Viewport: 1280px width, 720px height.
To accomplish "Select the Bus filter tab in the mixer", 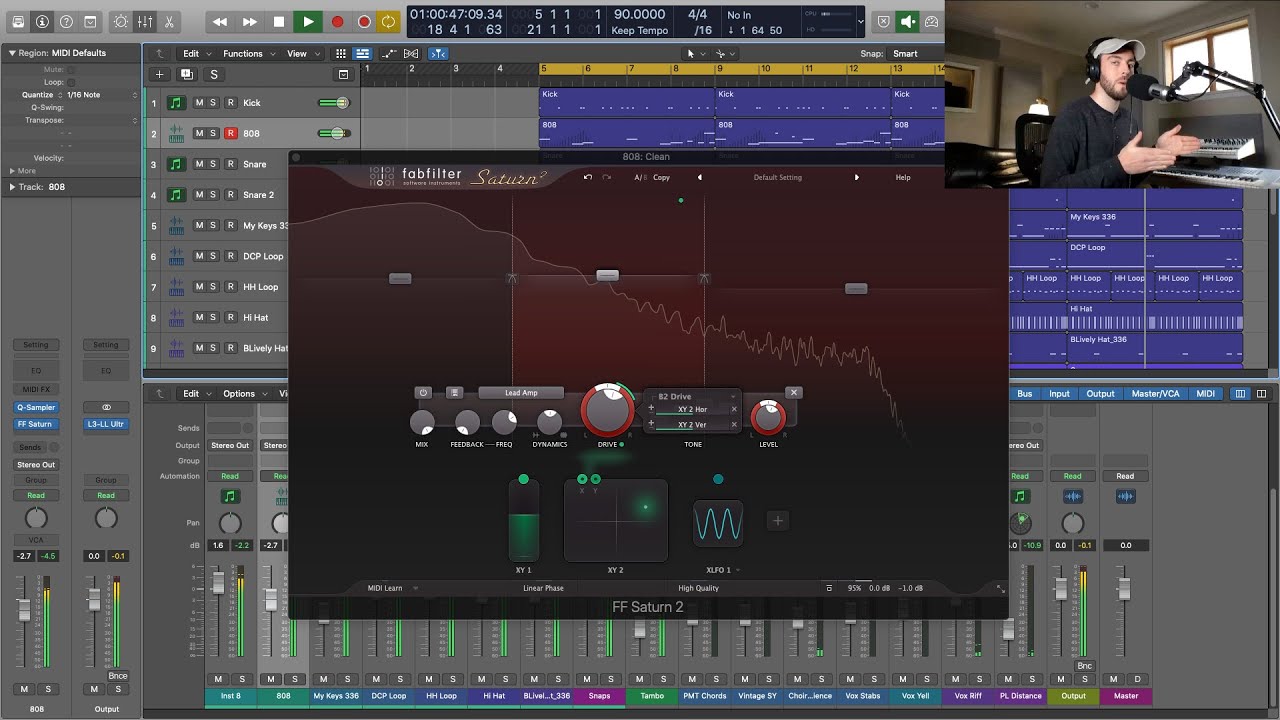I will tap(1025, 394).
